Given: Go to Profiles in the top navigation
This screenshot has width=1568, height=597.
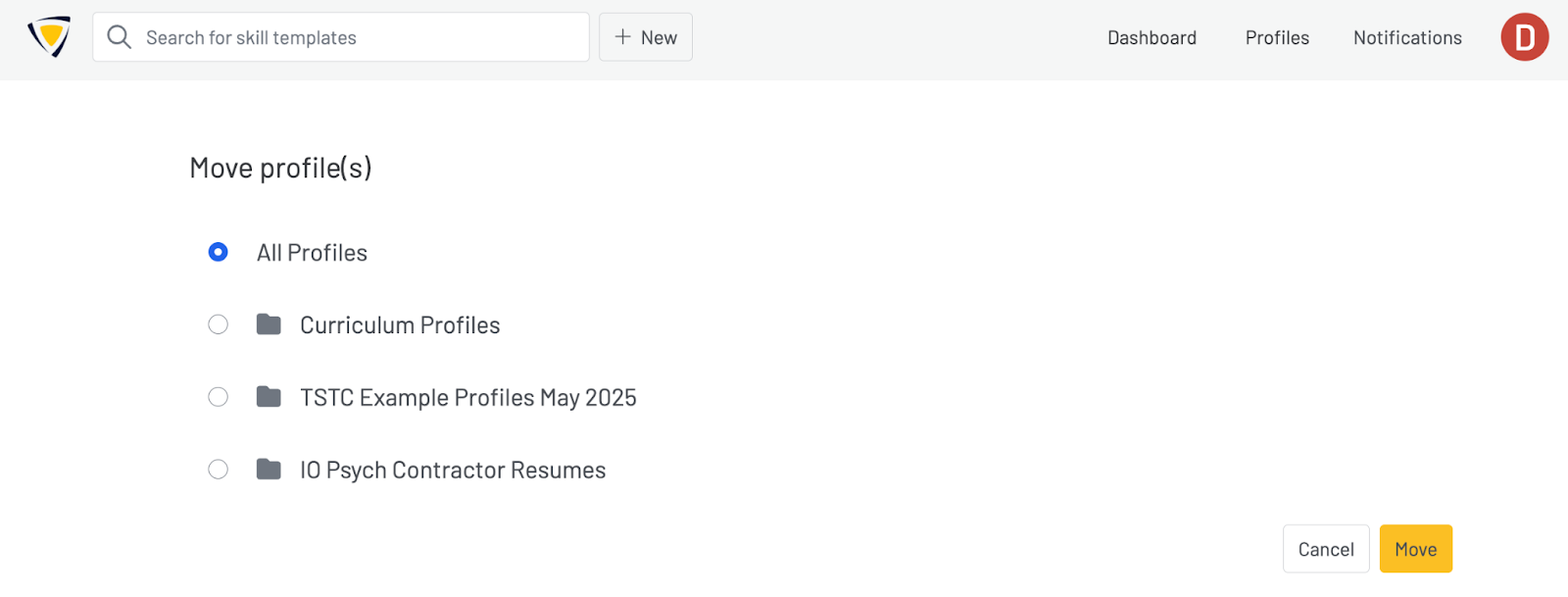Looking at the screenshot, I should tap(1277, 37).
